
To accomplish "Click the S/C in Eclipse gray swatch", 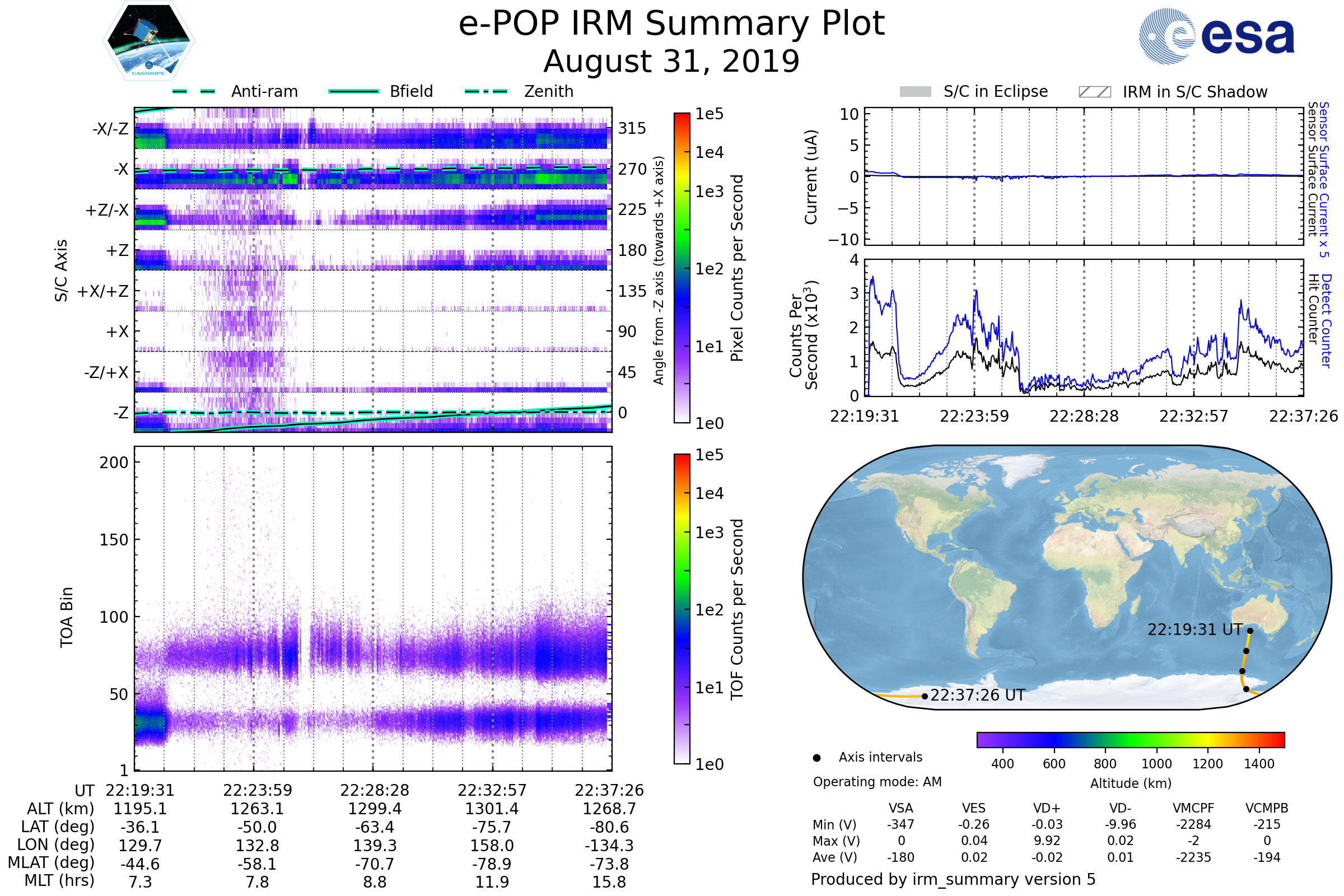I will coord(916,92).
